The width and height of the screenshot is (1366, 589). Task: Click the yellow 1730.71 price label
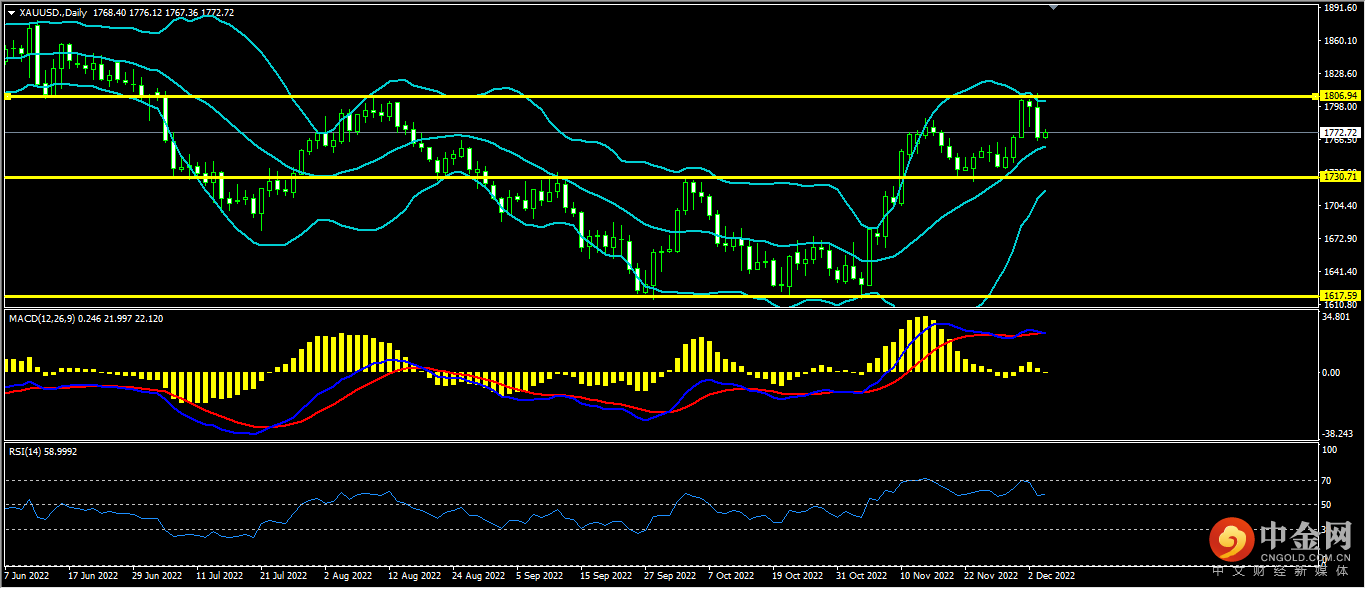tap(1338, 176)
